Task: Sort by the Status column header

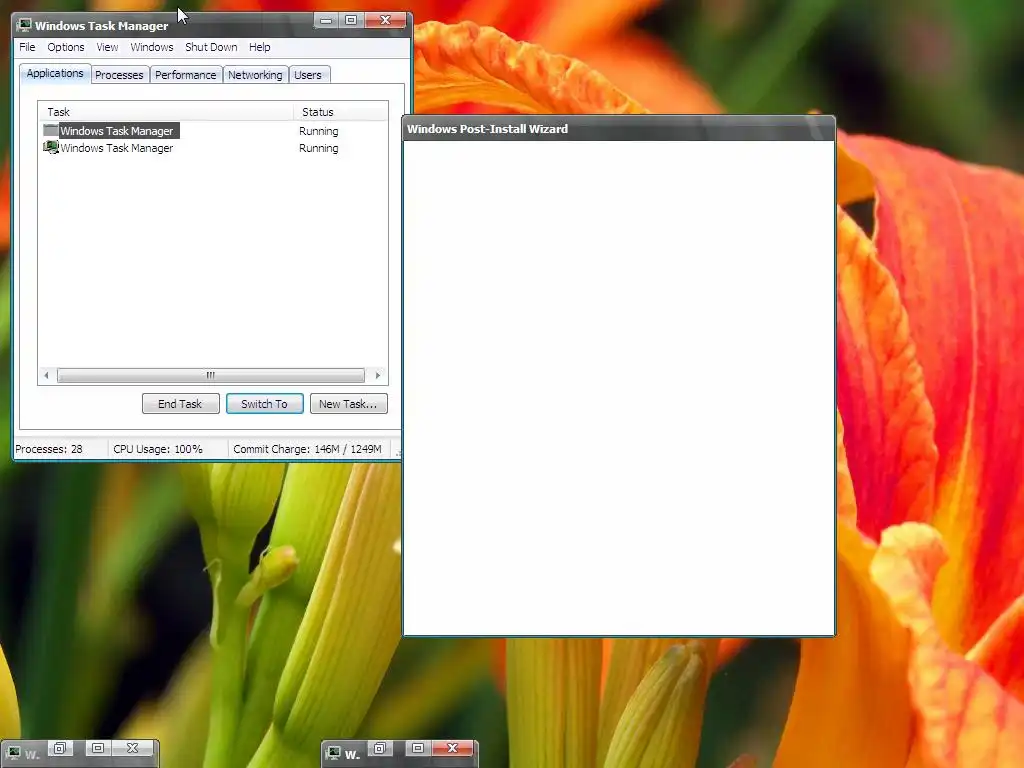Action: 340,112
